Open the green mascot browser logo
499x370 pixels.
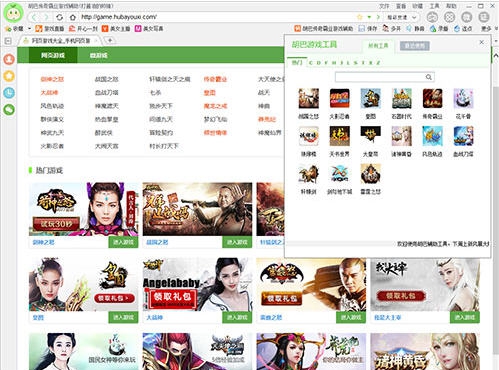click(14, 13)
